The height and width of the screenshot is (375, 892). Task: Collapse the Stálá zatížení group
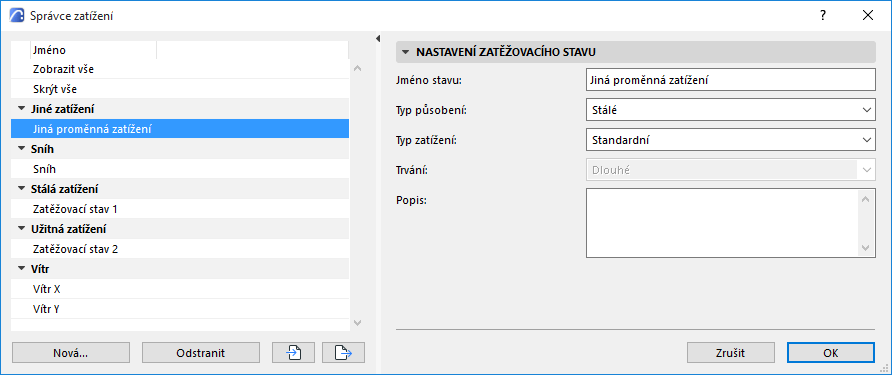(22, 189)
